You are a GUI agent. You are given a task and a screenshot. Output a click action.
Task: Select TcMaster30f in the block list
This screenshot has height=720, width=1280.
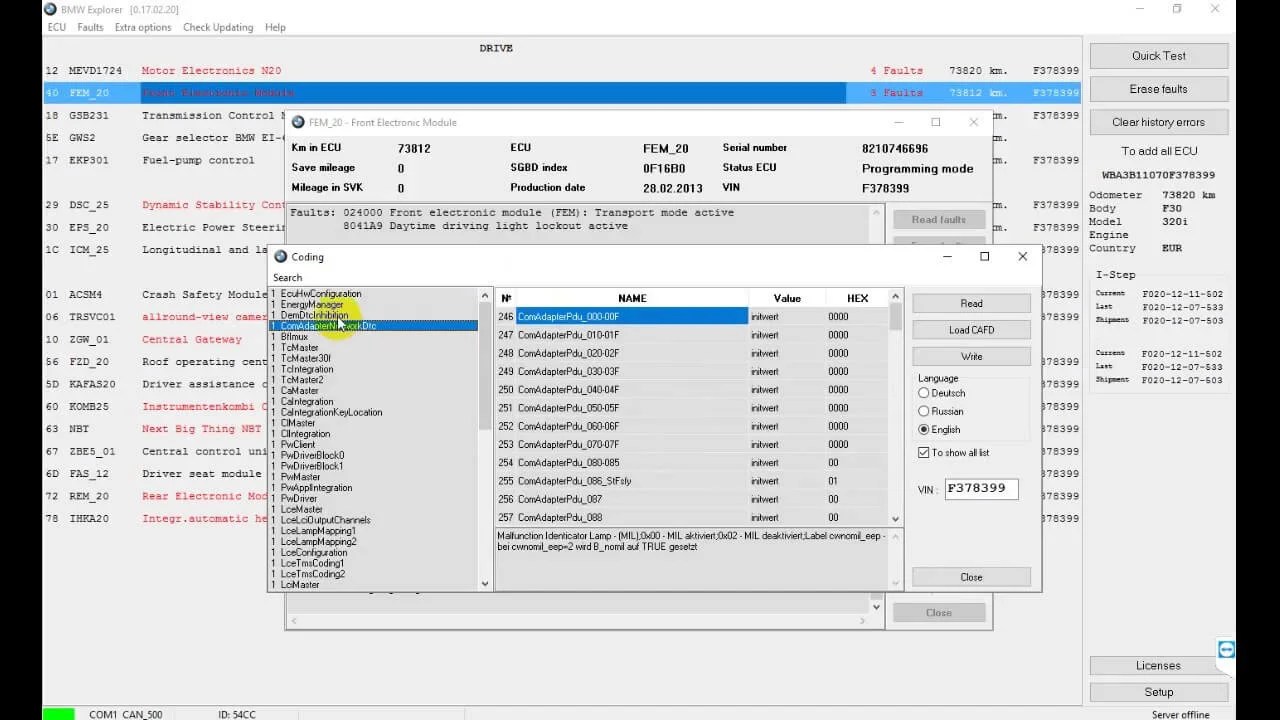point(306,358)
